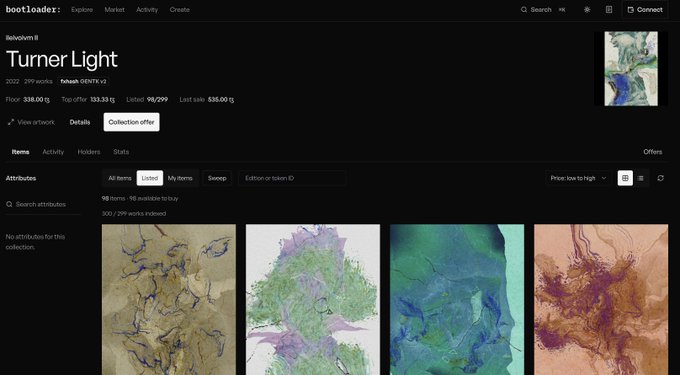
Task: Click the Attributes heading
Action: (21, 178)
